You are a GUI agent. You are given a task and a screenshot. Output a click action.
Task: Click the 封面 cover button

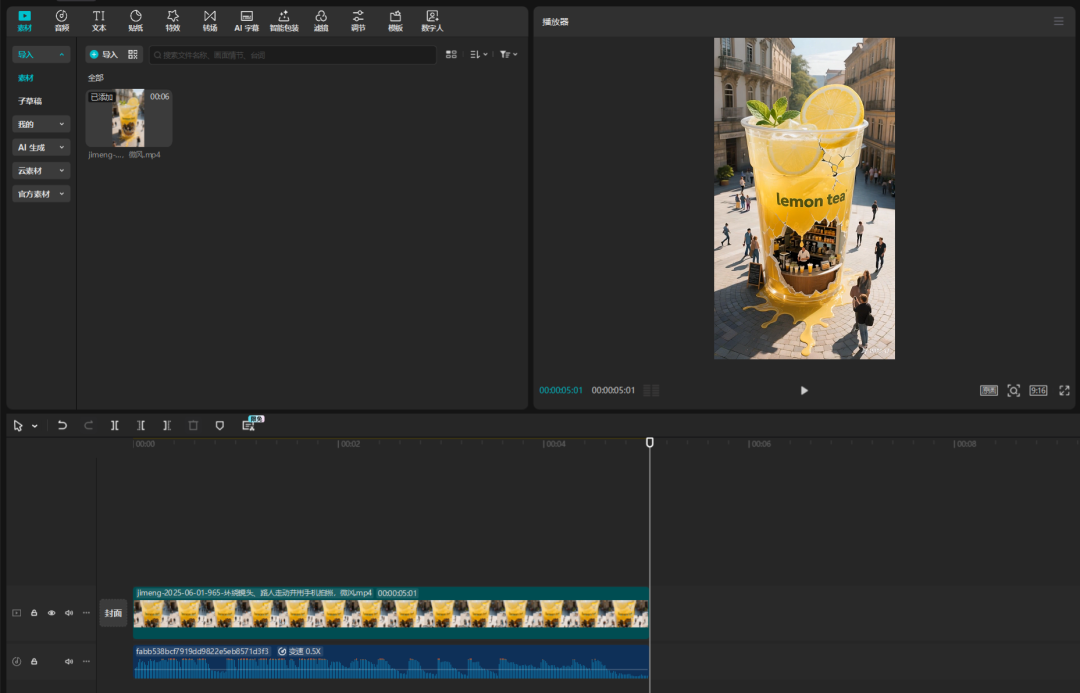click(x=114, y=613)
